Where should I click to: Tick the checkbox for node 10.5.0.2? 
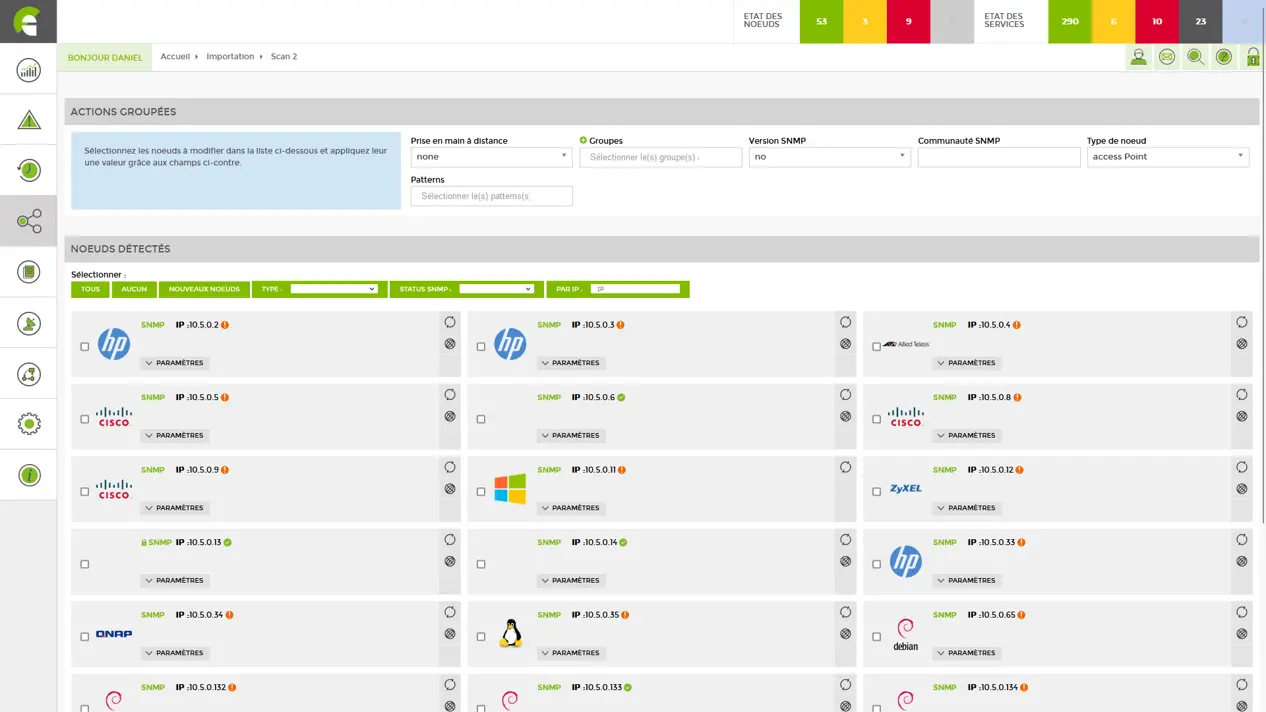tap(84, 347)
